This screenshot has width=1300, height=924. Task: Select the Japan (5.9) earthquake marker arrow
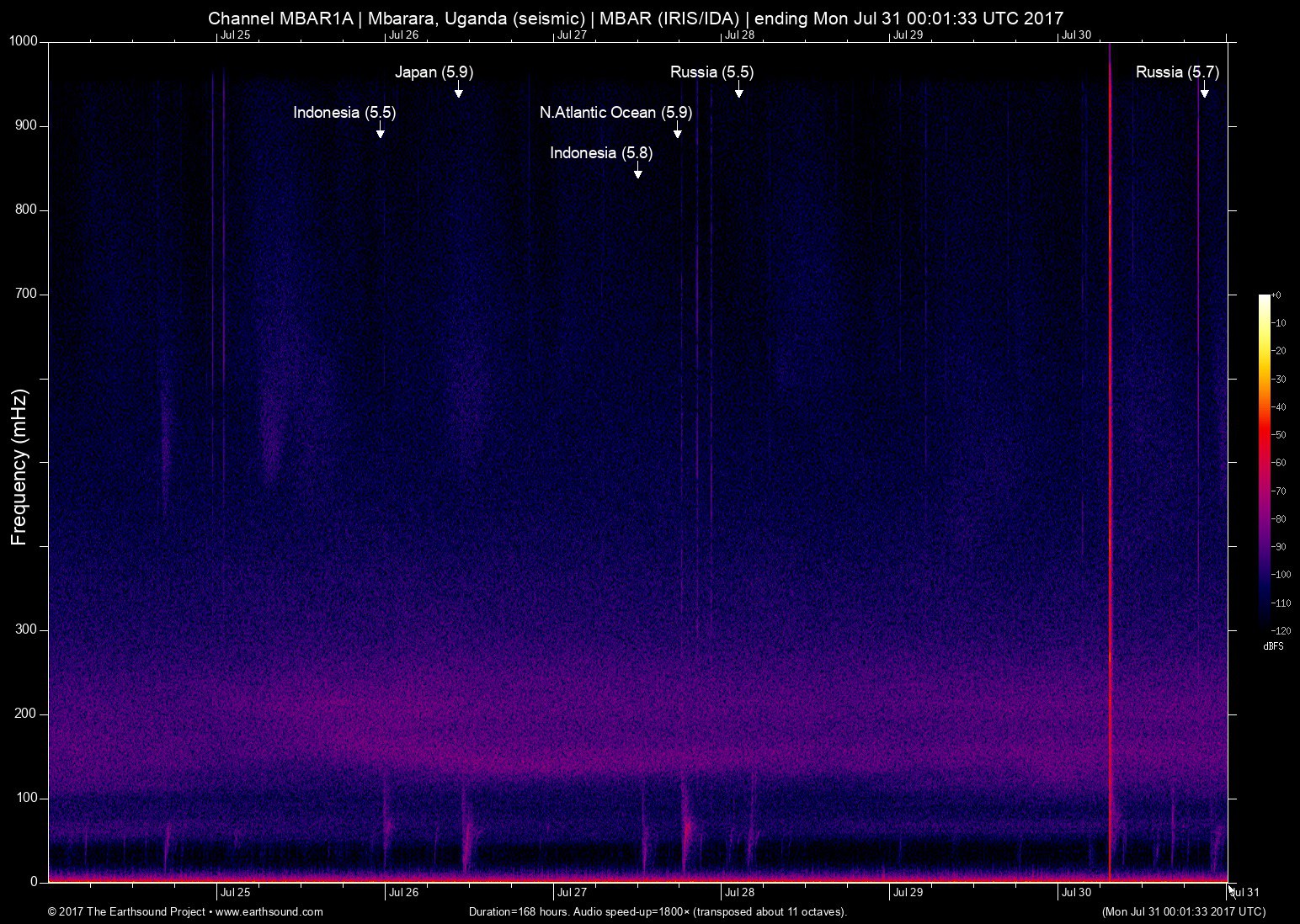459,93
